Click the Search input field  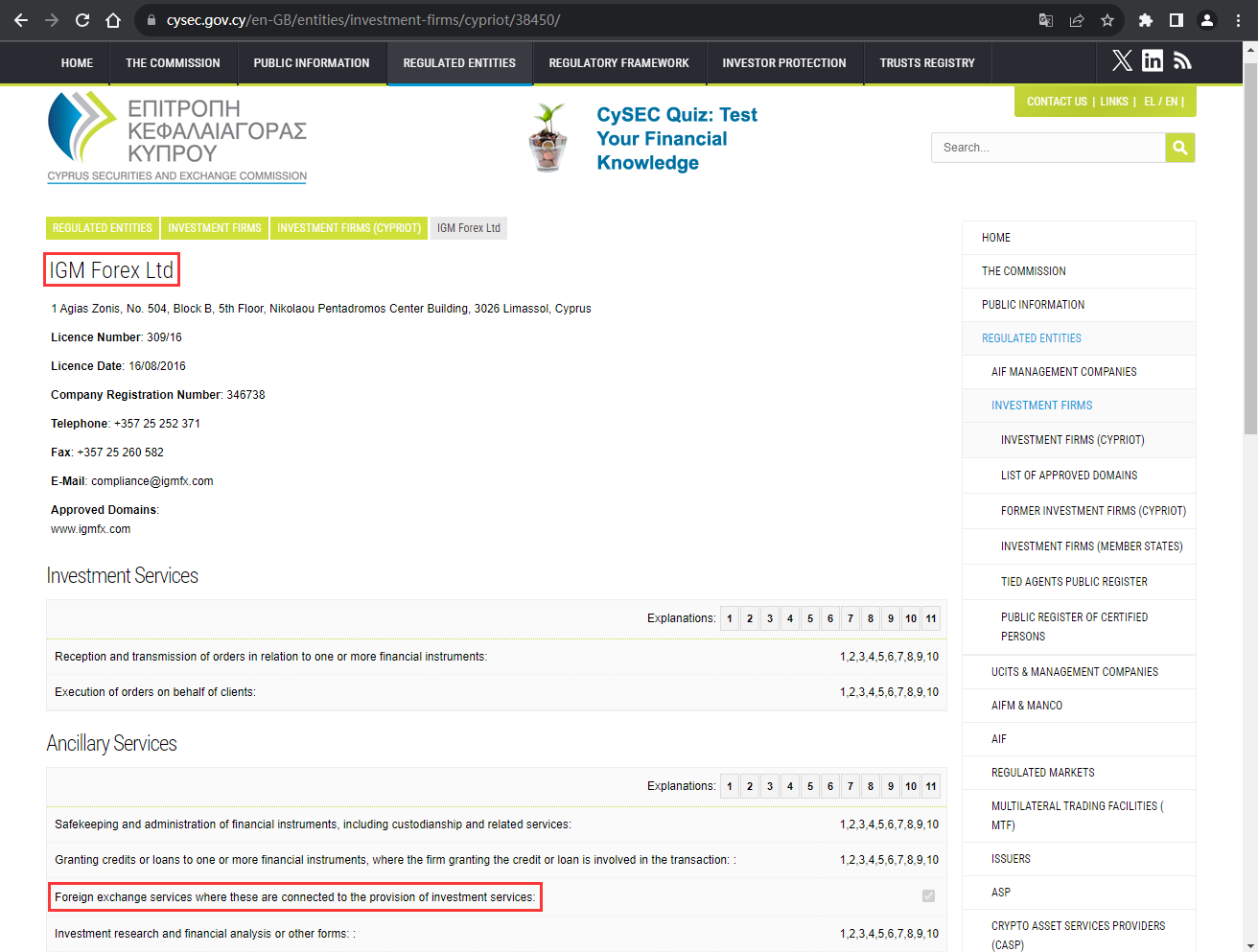click(x=1048, y=148)
